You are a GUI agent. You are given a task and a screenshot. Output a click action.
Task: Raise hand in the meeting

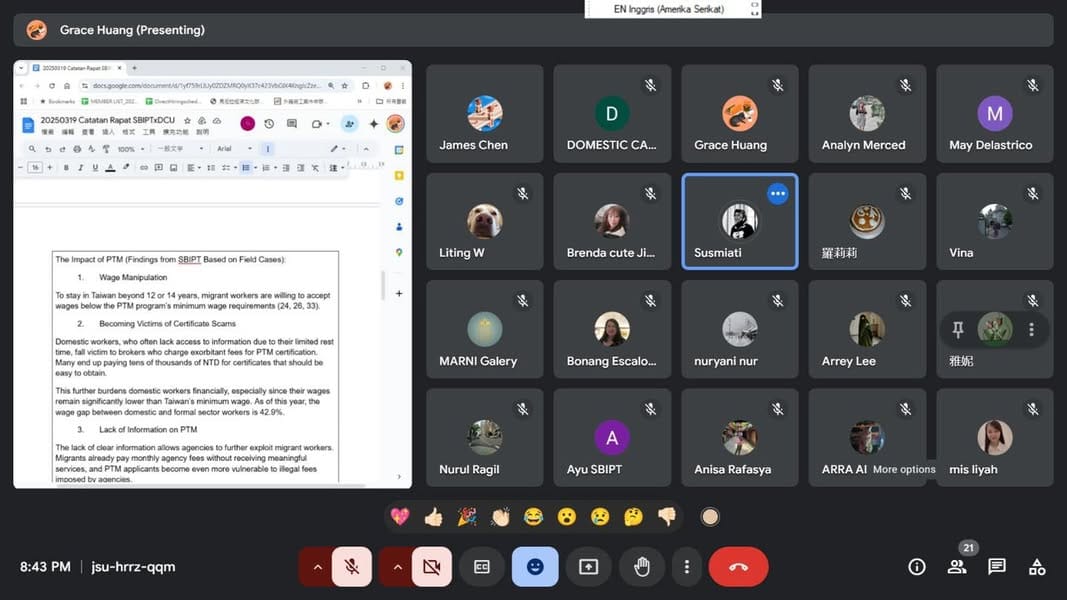tap(642, 566)
